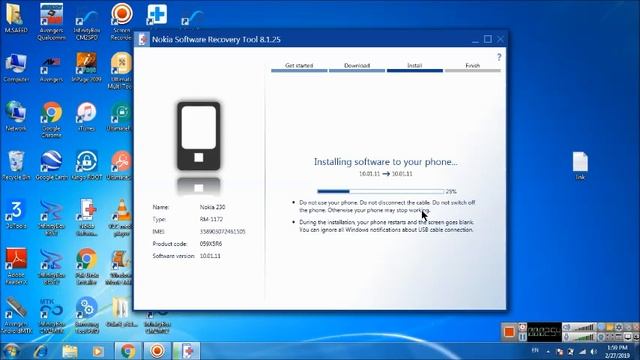Launch Google Earth shortcut
Image resolution: width=640 pixels, height=360 pixels.
[x=51, y=165]
